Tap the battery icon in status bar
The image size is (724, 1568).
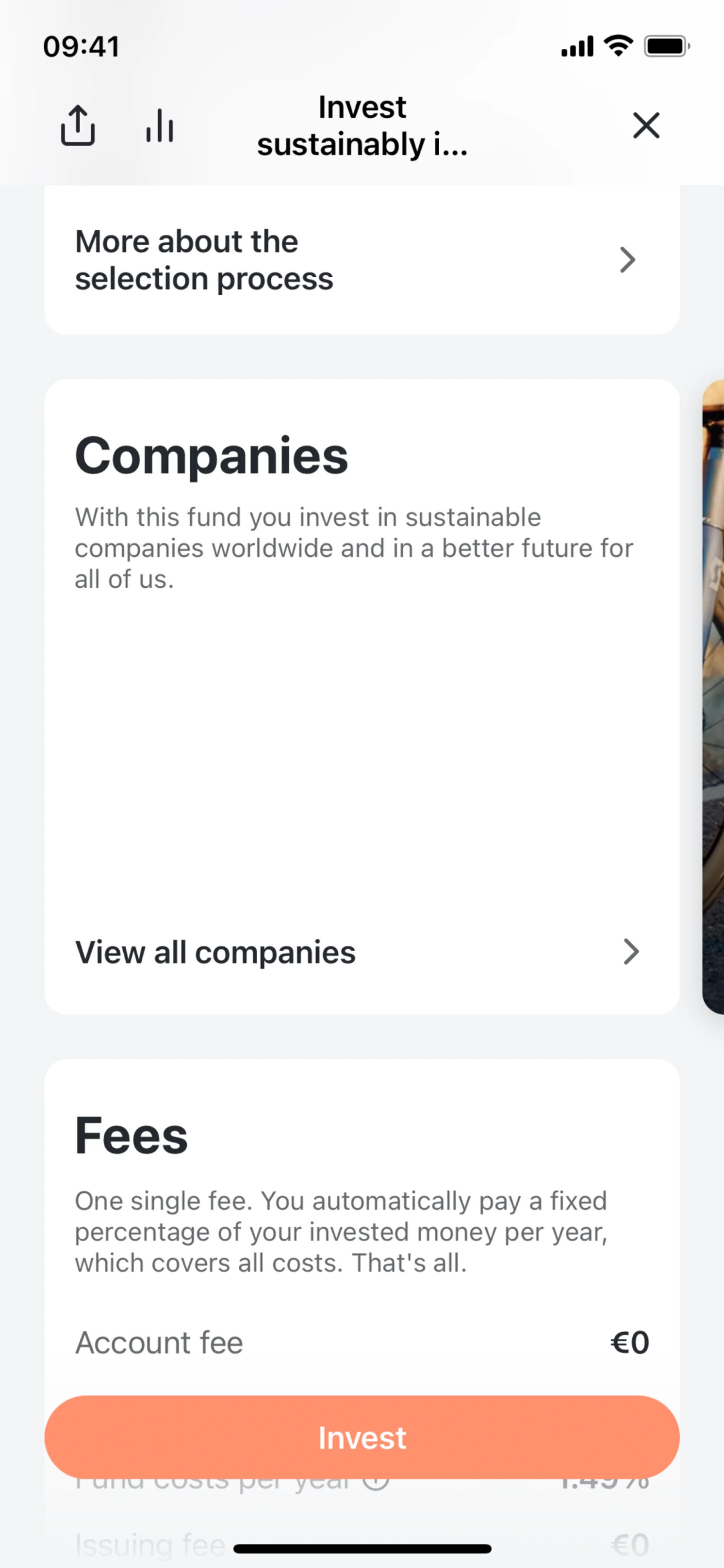pyautogui.click(x=667, y=46)
